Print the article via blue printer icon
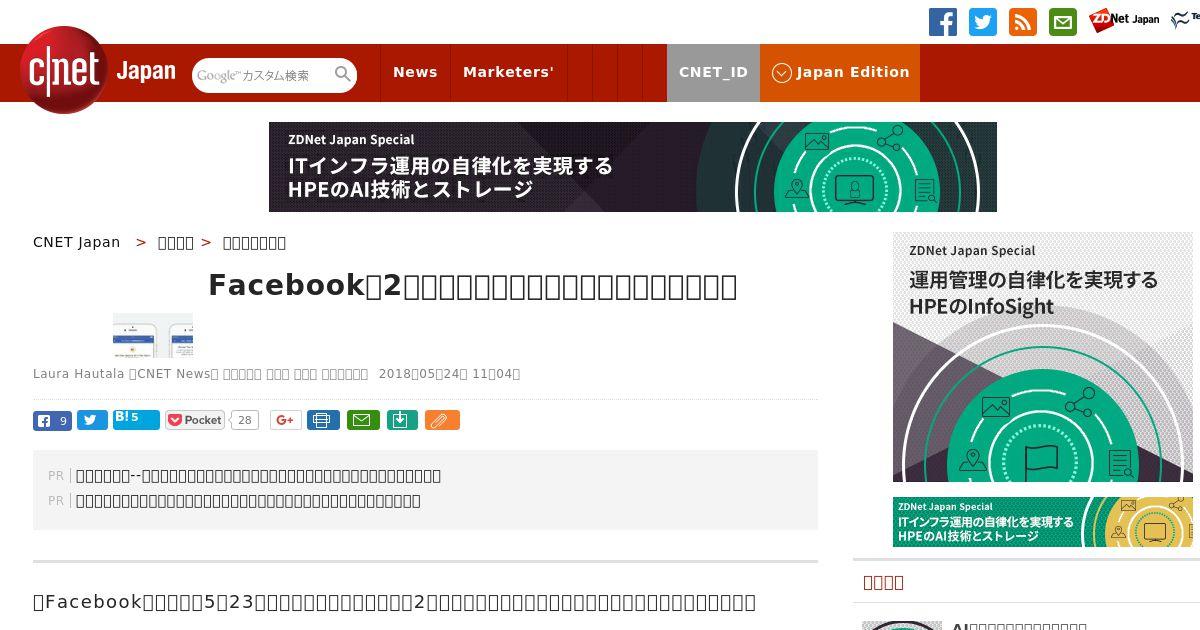The image size is (1200, 630). (x=323, y=420)
